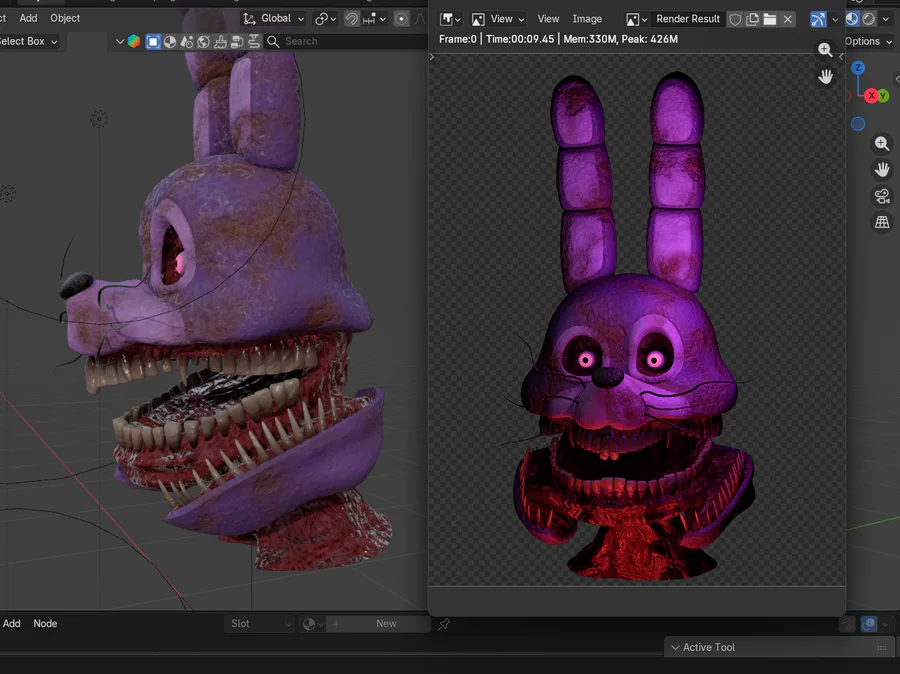This screenshot has height=674, width=900.
Task: Click the arrow to expand image editor side region
Action: click(841, 56)
